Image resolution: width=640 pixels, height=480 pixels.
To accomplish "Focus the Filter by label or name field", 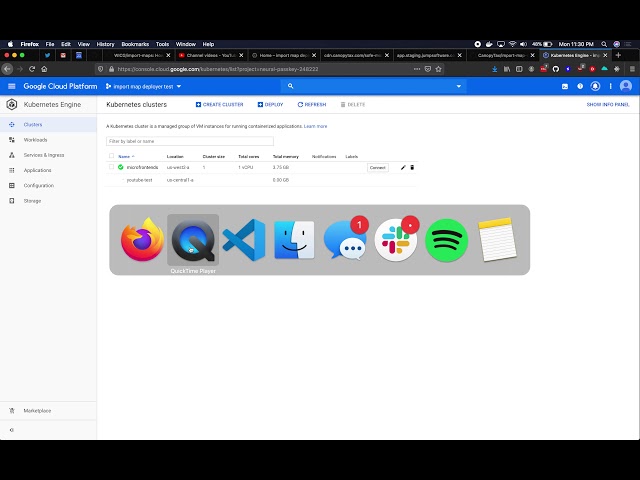I will coord(190,141).
